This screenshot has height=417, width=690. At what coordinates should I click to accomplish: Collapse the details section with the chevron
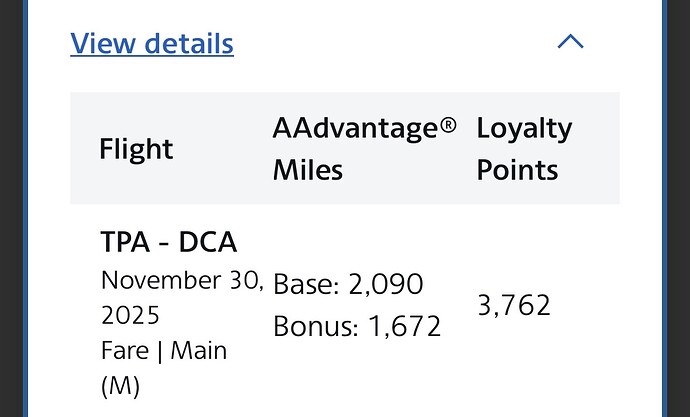point(570,42)
